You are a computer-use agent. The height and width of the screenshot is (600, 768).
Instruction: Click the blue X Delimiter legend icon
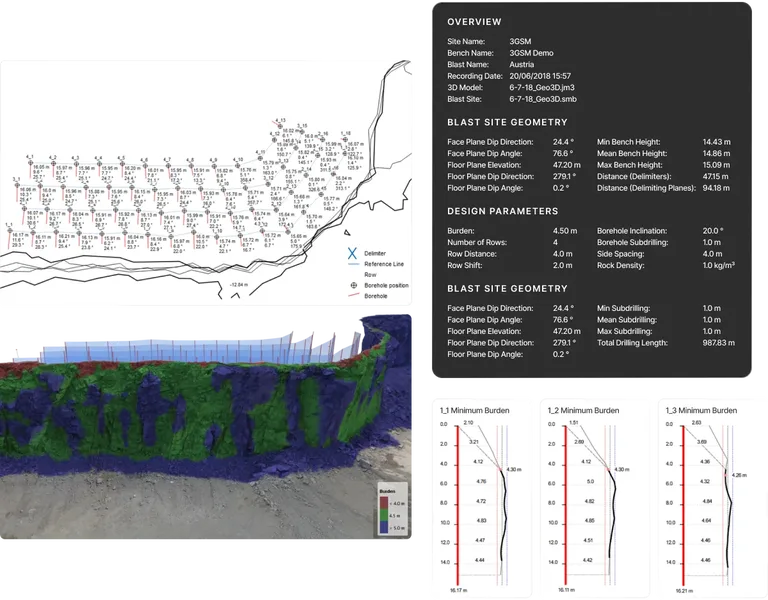pos(352,253)
